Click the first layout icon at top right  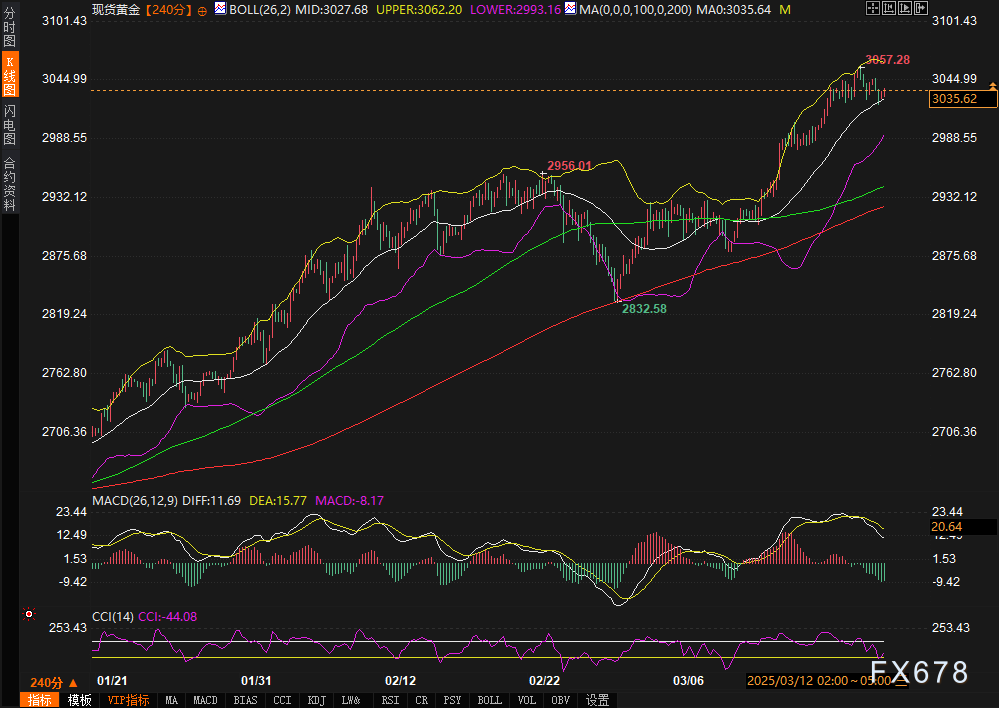coord(873,8)
